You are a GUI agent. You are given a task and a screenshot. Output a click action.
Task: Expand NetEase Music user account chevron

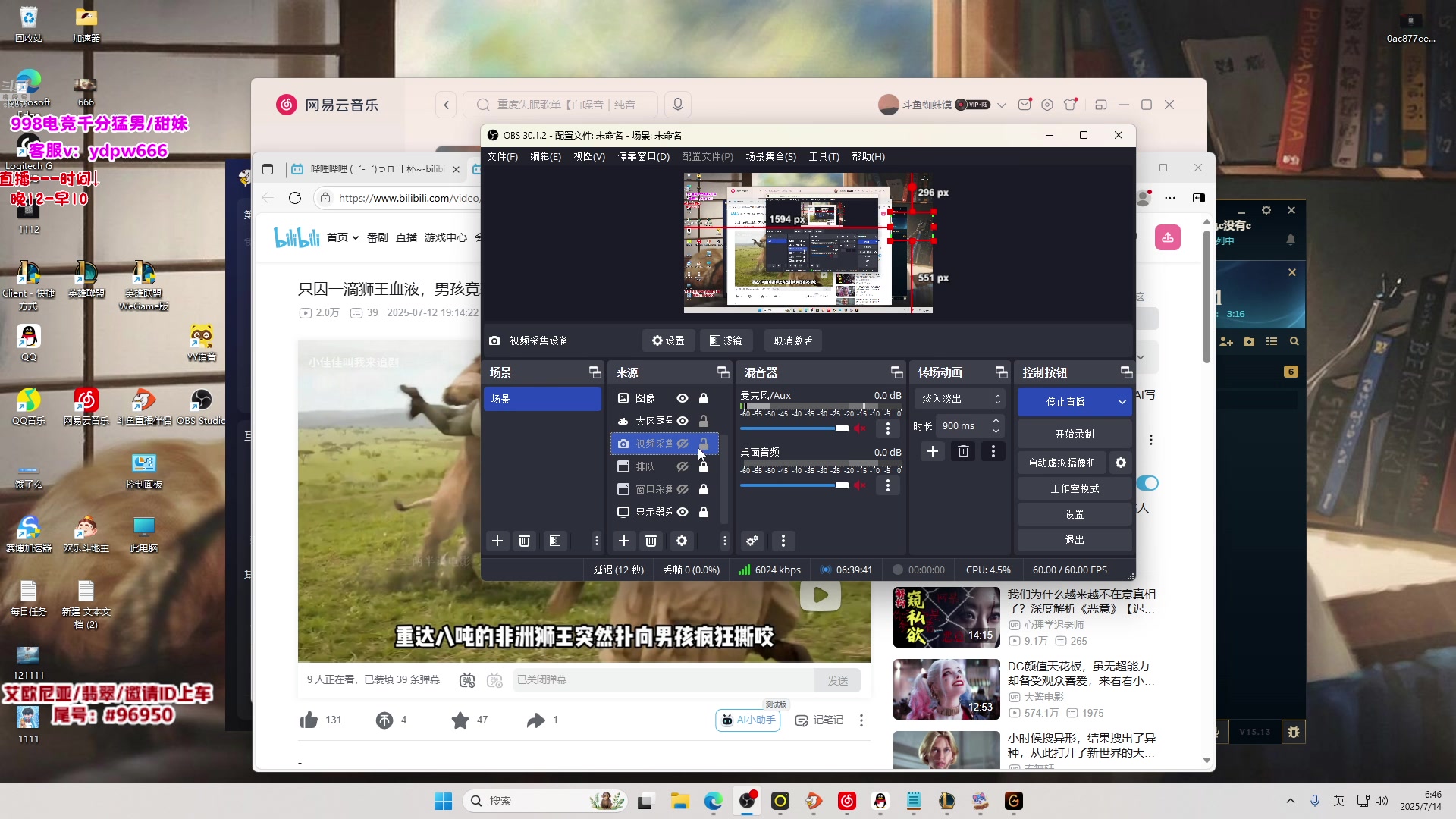[x=1002, y=105]
